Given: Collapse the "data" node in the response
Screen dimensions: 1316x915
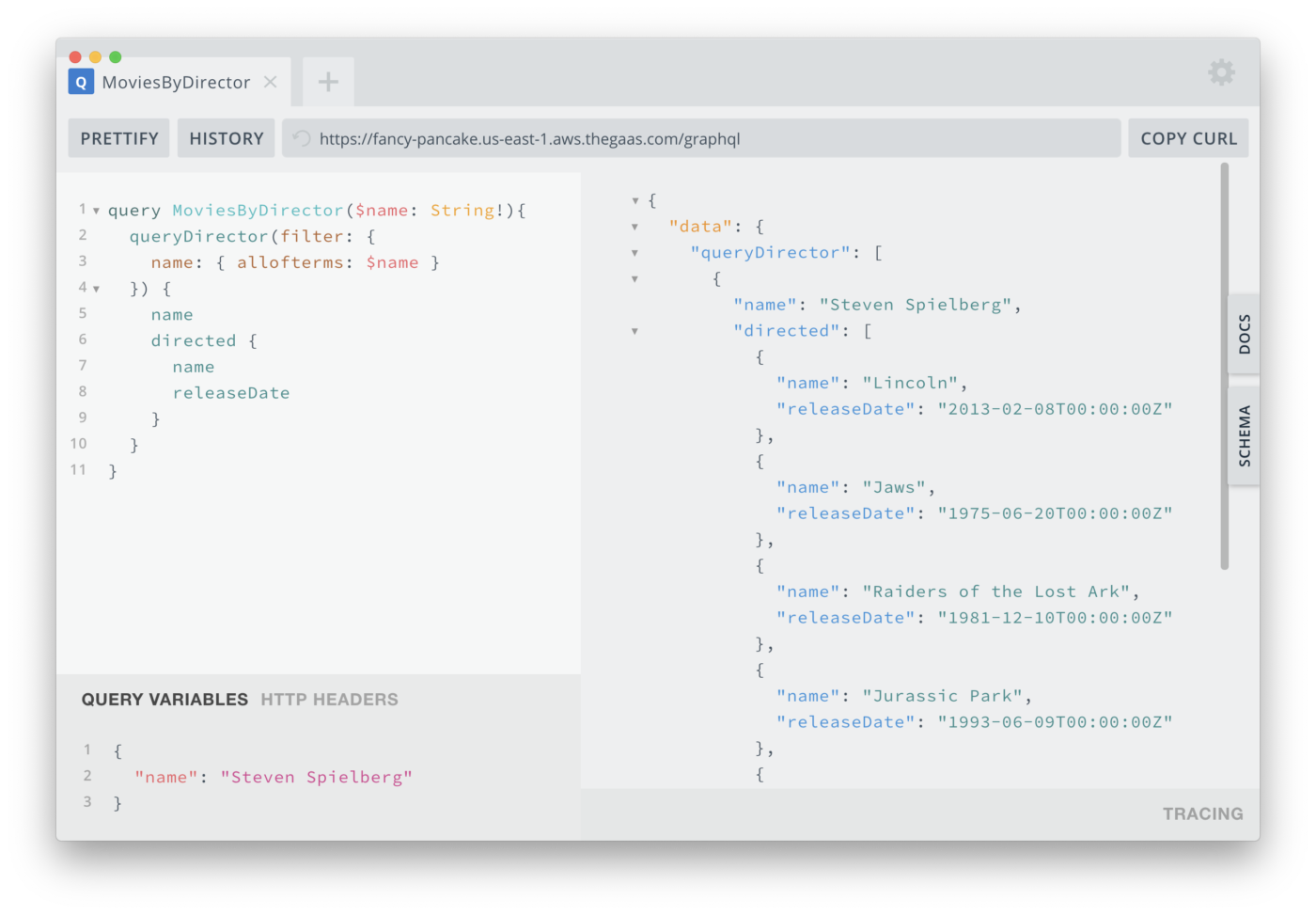Looking at the screenshot, I should point(635,226).
